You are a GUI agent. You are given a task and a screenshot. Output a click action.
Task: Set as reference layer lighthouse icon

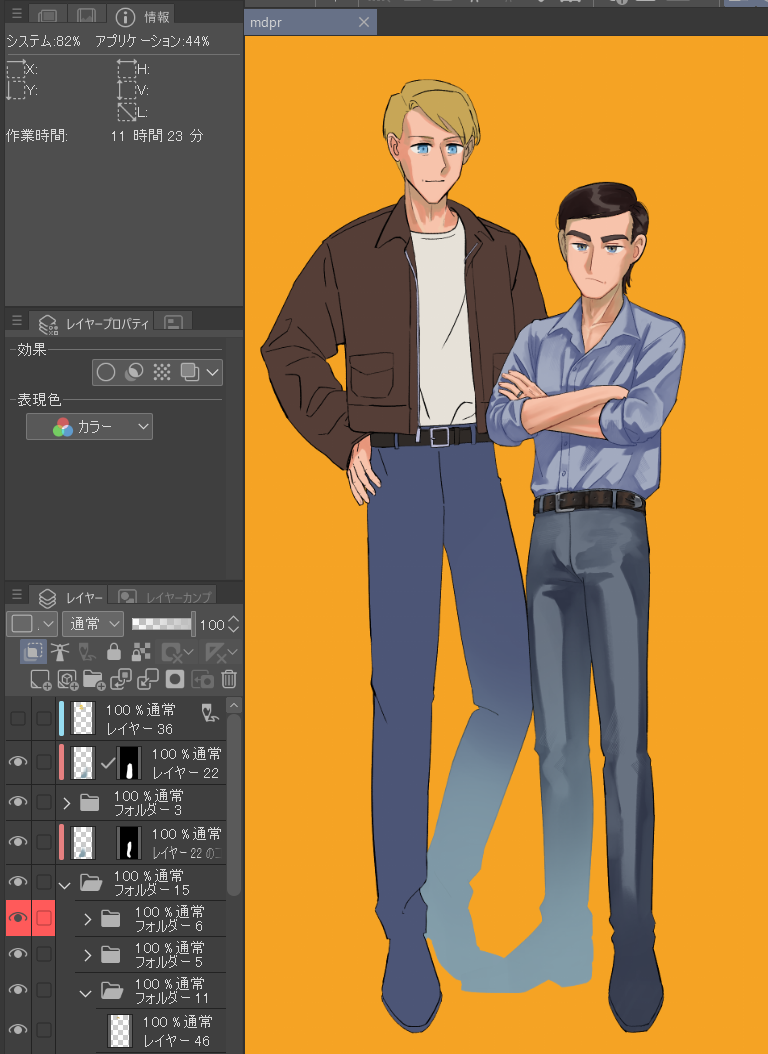(x=60, y=652)
